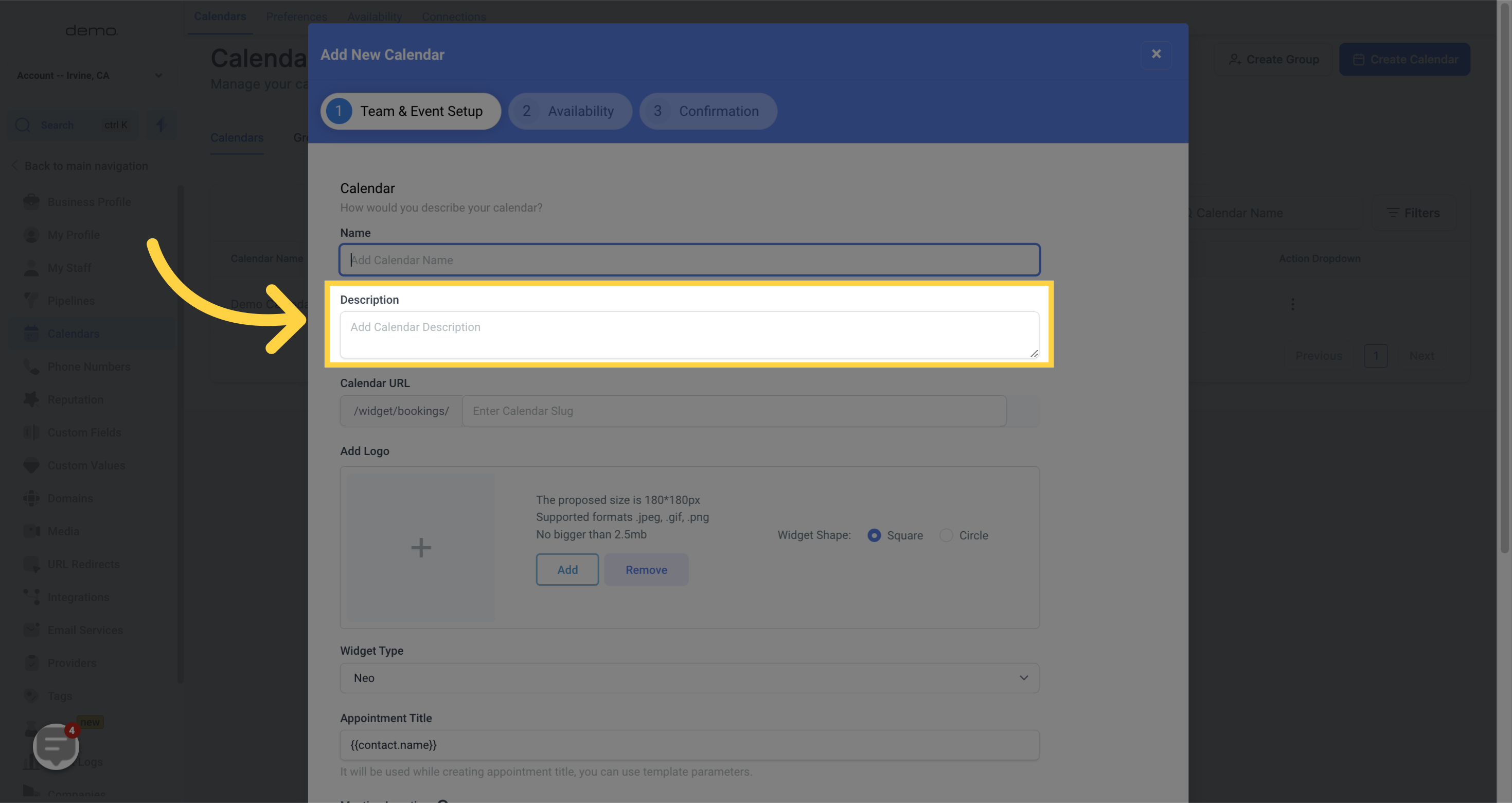Expand the Widget Type Neo dropdown
This screenshot has height=803, width=1512.
689,678
